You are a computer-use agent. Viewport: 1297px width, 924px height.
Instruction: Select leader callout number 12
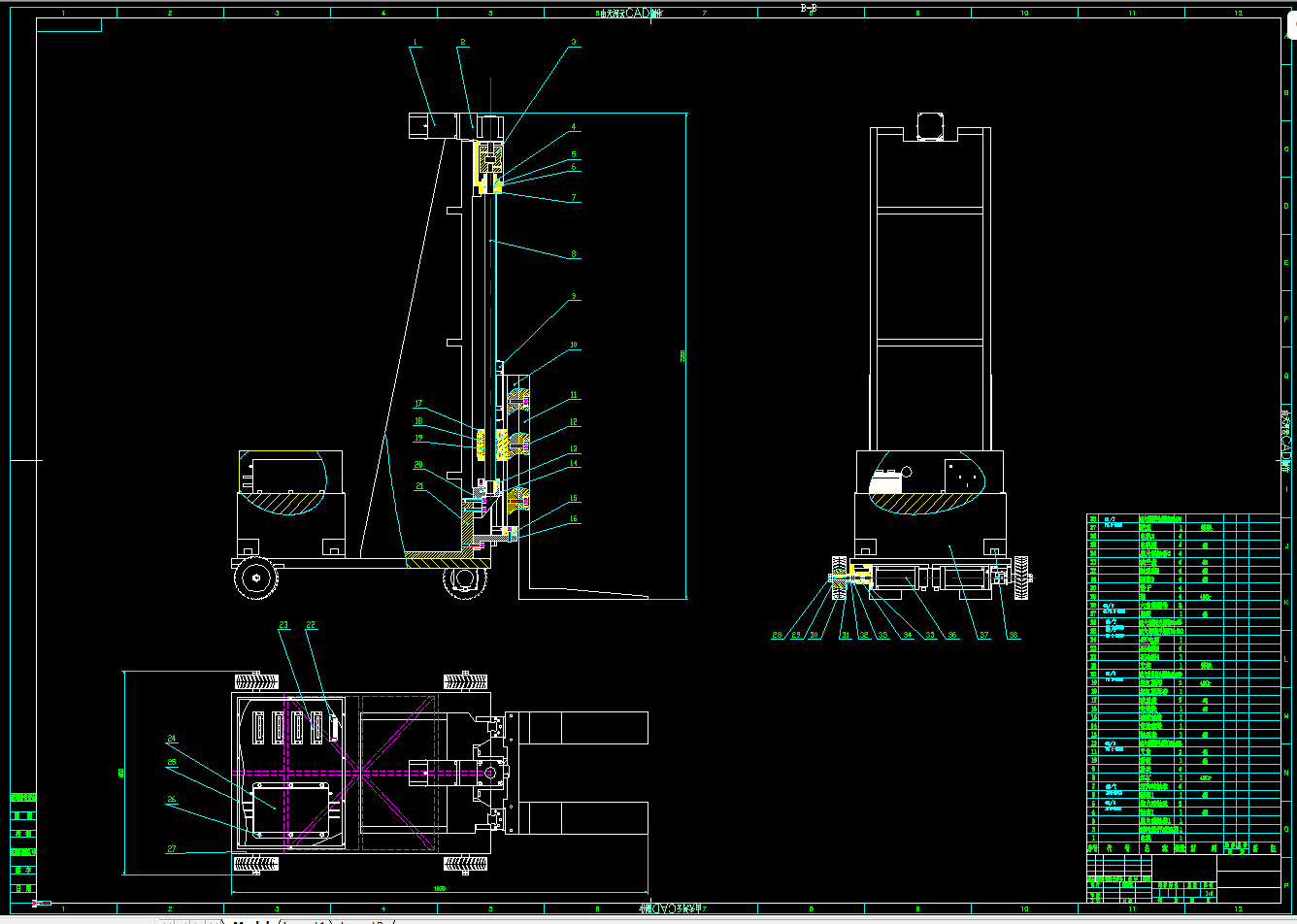coord(574,421)
